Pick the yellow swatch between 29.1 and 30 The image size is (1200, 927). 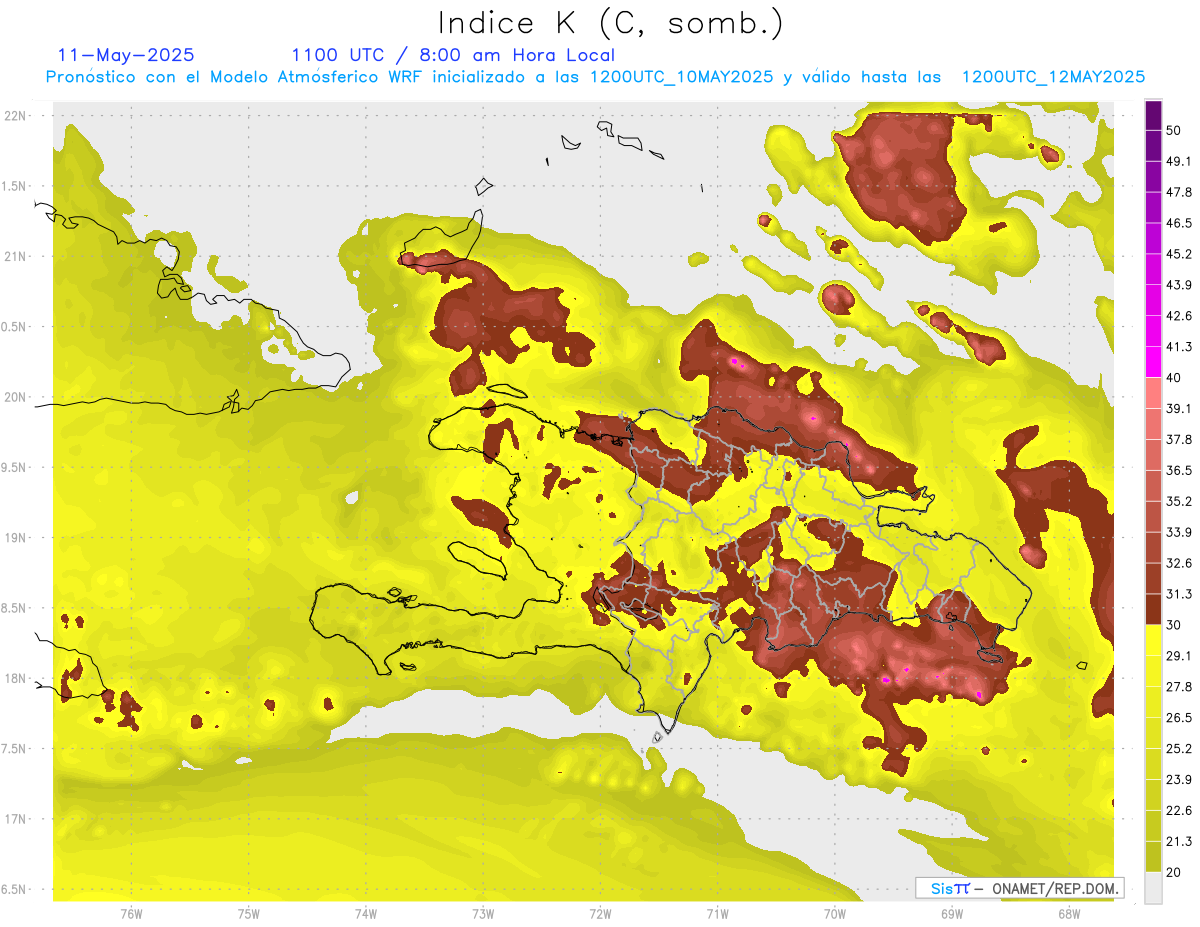(1153, 640)
